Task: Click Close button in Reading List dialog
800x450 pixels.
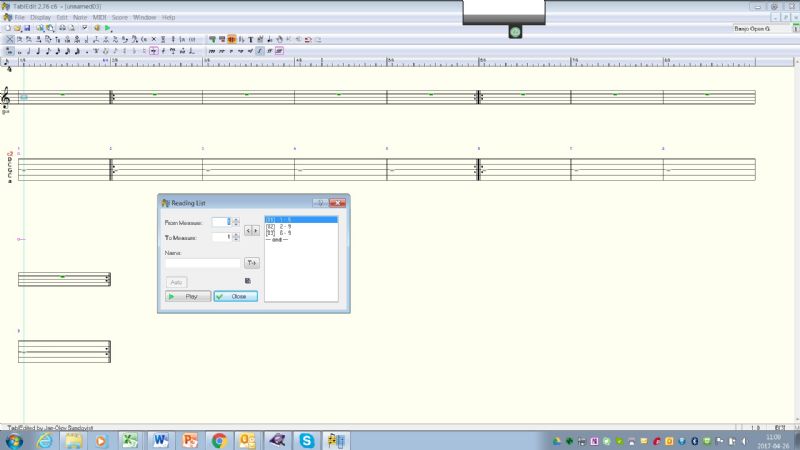Action: (x=236, y=296)
